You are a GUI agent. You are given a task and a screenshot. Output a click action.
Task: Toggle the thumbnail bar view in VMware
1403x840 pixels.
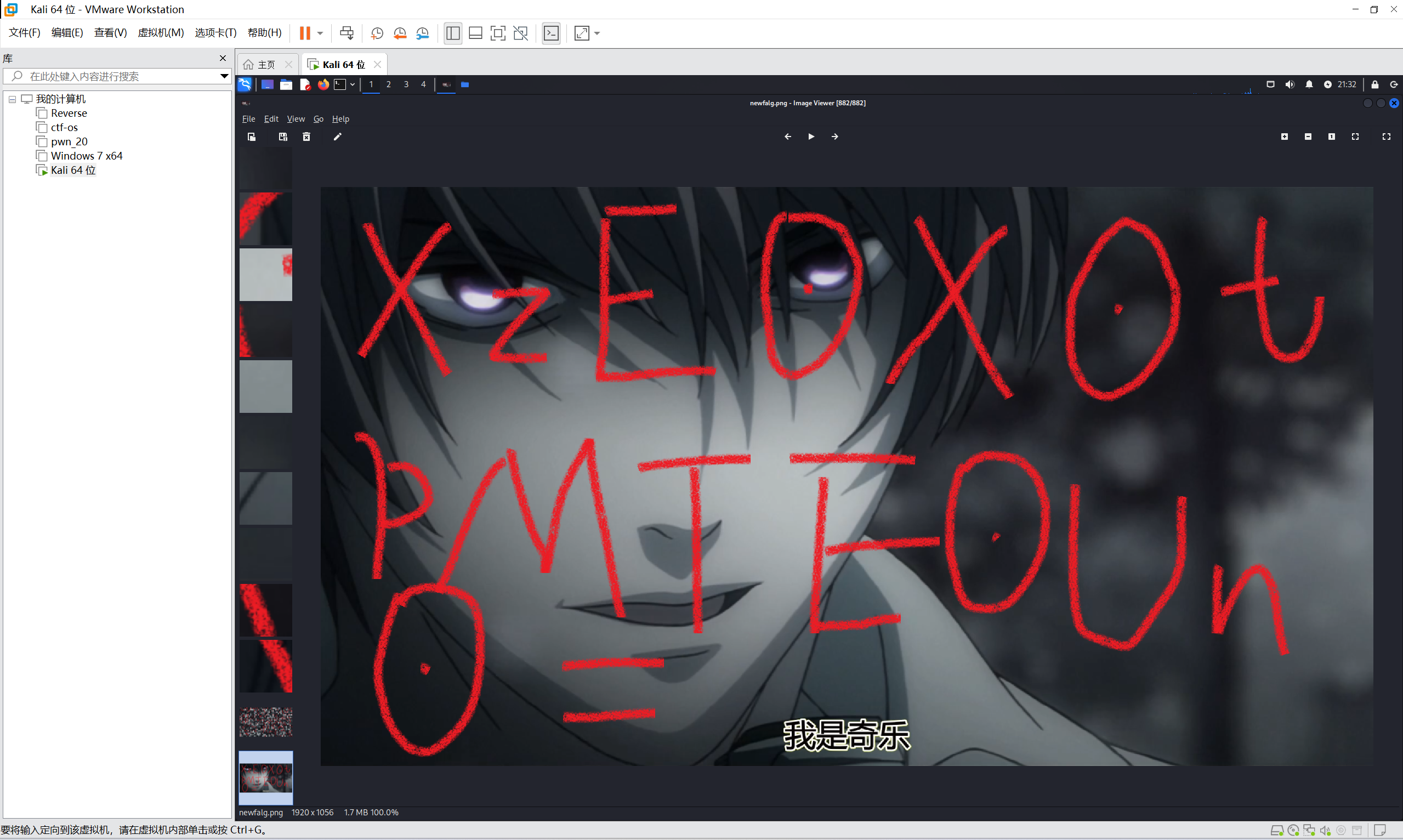coord(476,33)
